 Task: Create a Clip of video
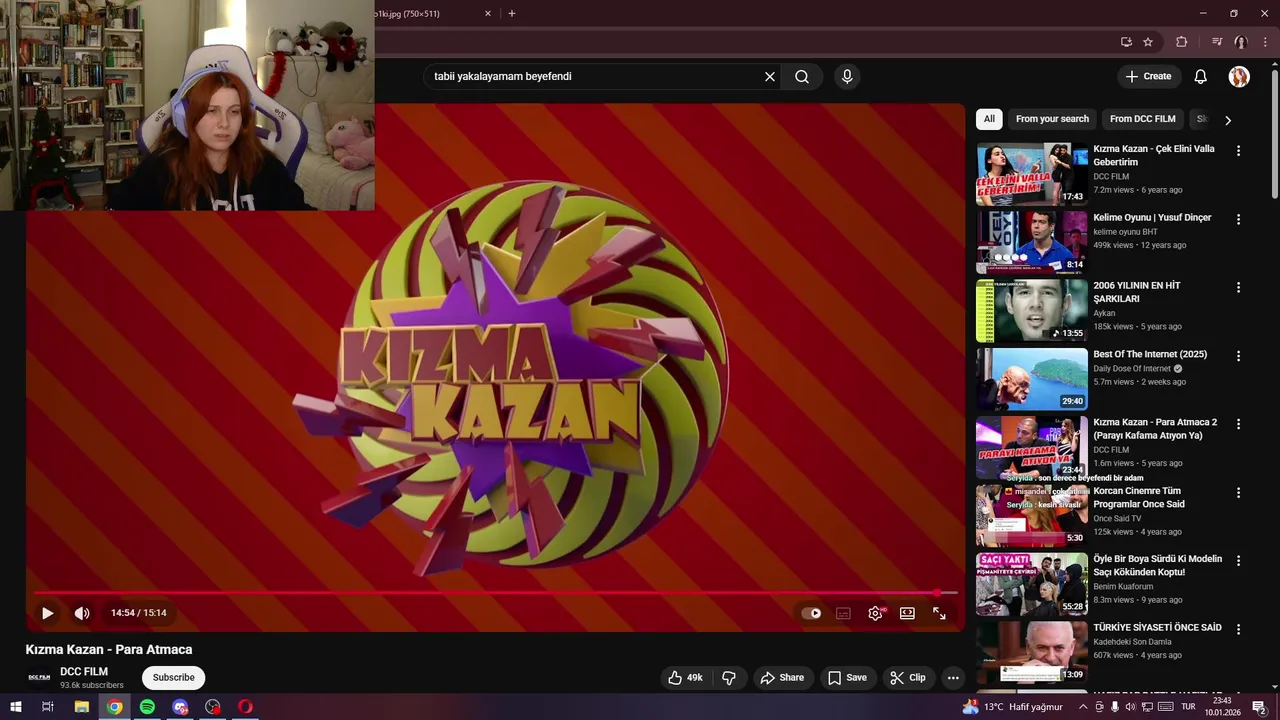(908, 677)
